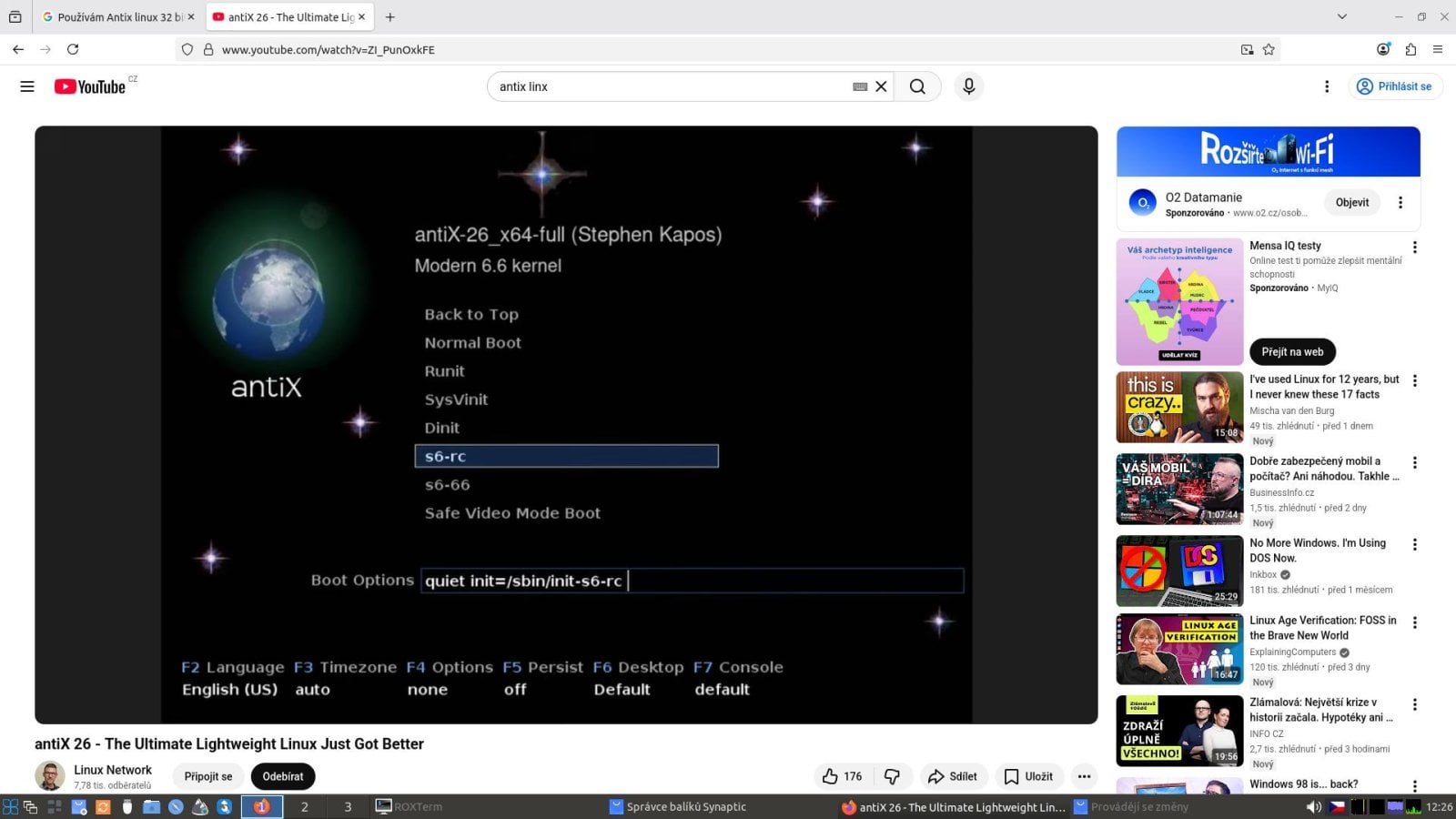
Task: Open the 'No More Windows' DOS thumbnail
Action: pyautogui.click(x=1179, y=571)
